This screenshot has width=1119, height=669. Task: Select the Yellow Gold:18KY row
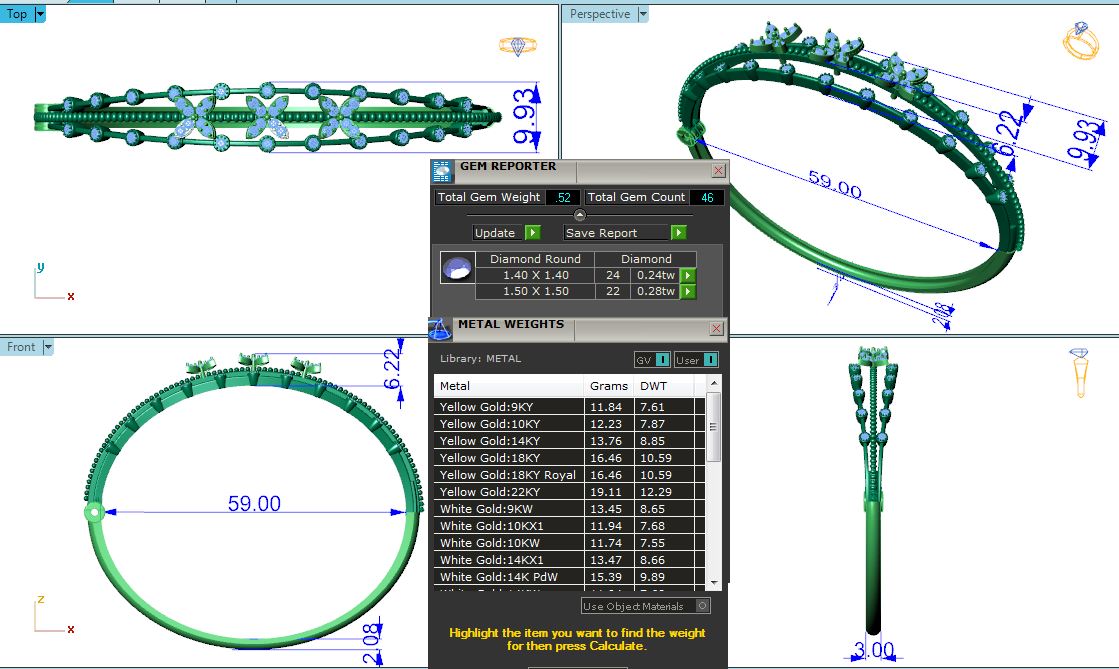click(509, 458)
